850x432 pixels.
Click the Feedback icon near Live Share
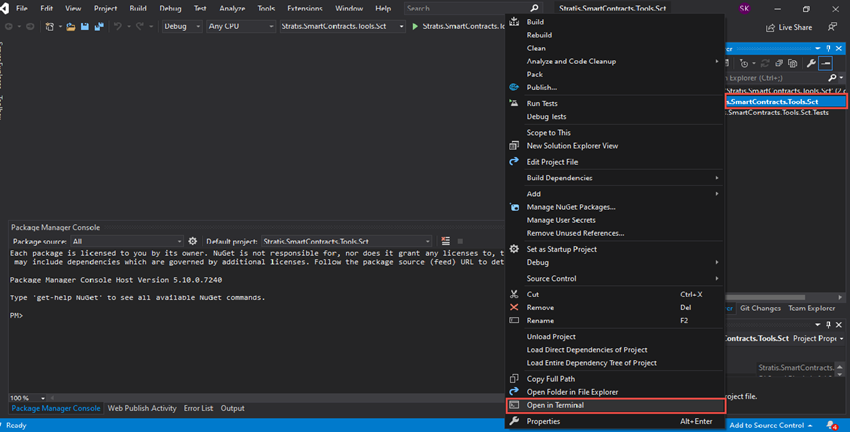click(x=830, y=27)
